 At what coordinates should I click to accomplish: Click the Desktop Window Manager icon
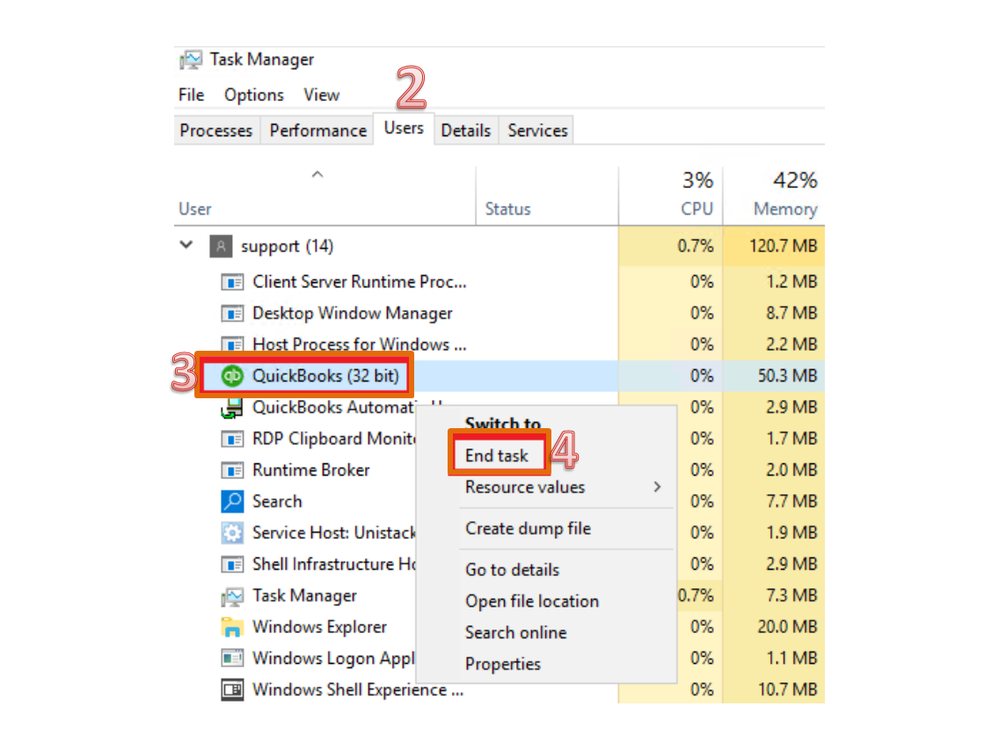point(232,314)
